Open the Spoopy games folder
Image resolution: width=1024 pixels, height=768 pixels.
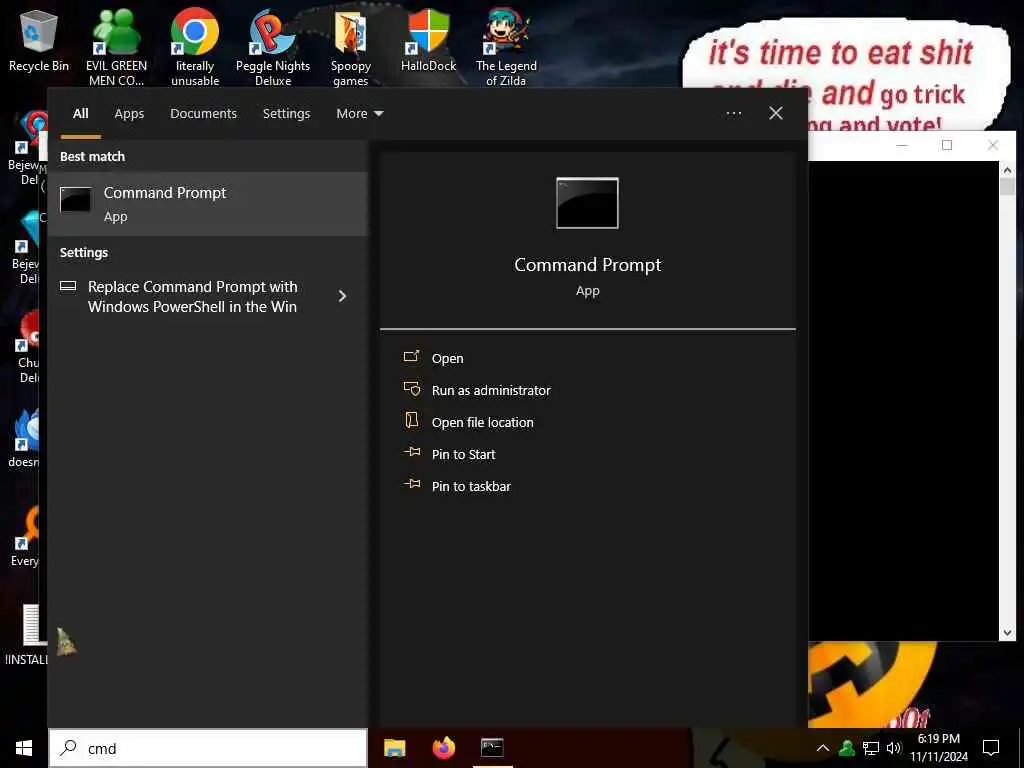(x=351, y=47)
